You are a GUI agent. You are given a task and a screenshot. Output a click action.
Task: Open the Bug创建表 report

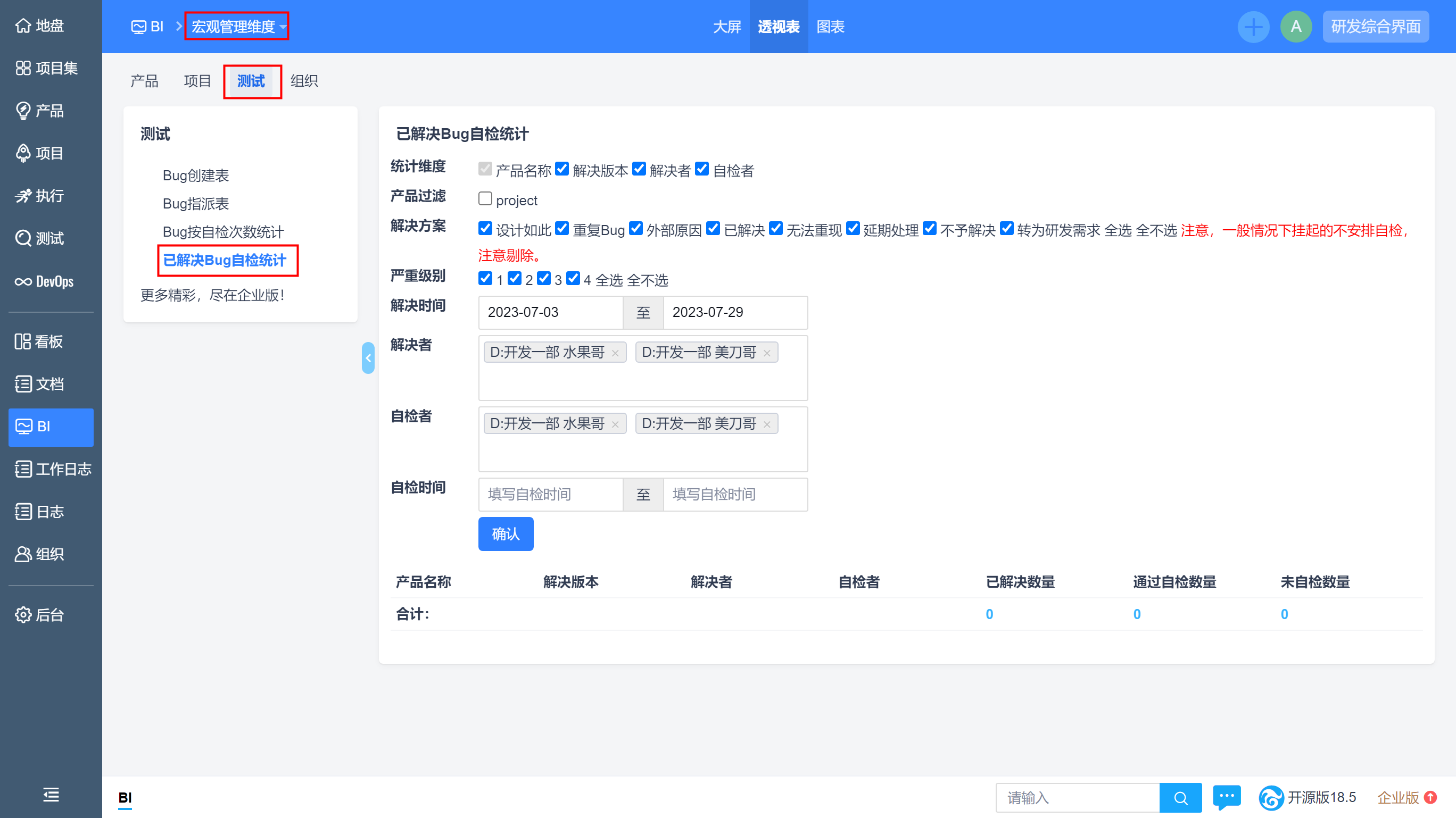click(195, 176)
